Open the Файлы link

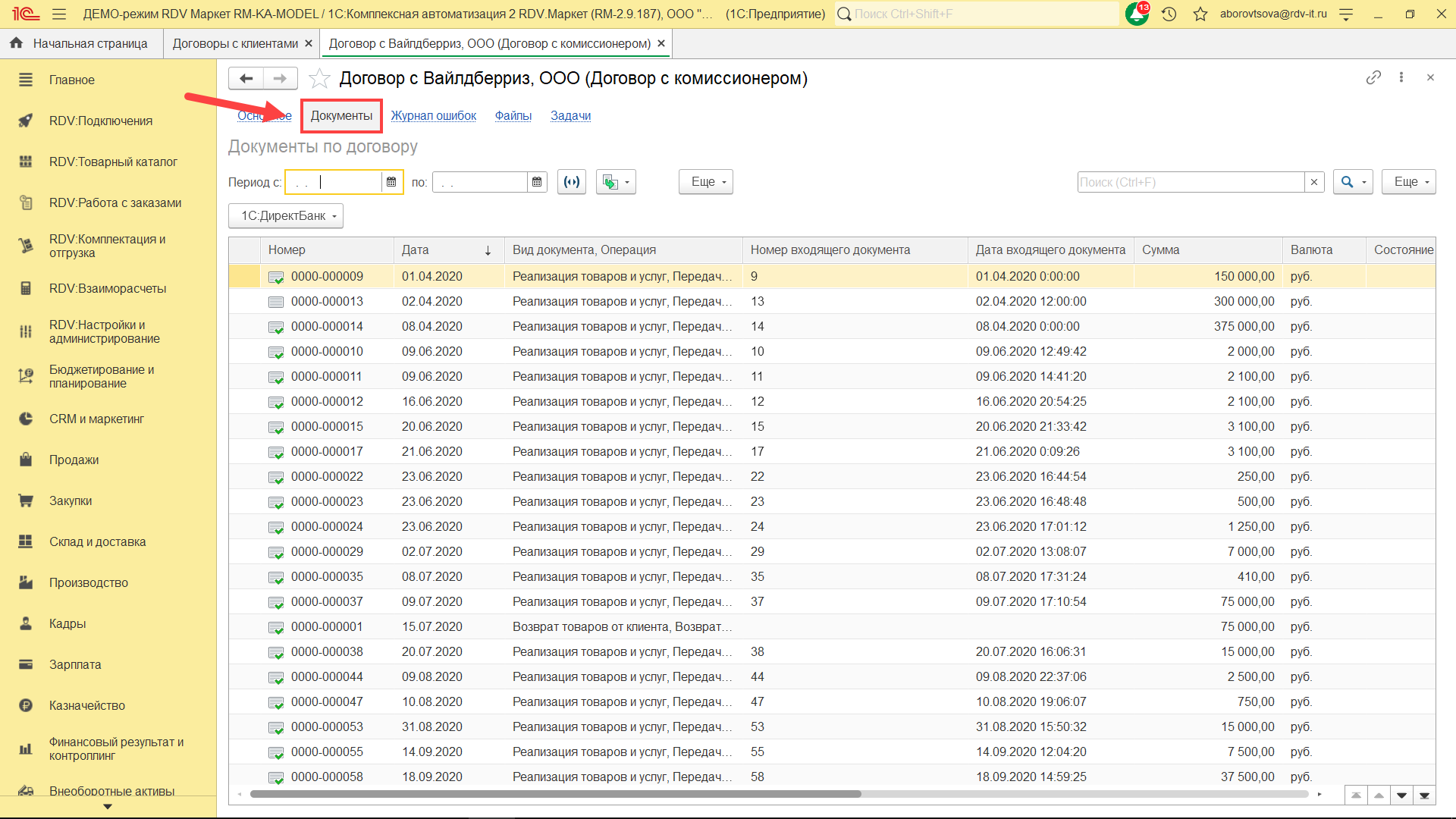[x=513, y=115]
